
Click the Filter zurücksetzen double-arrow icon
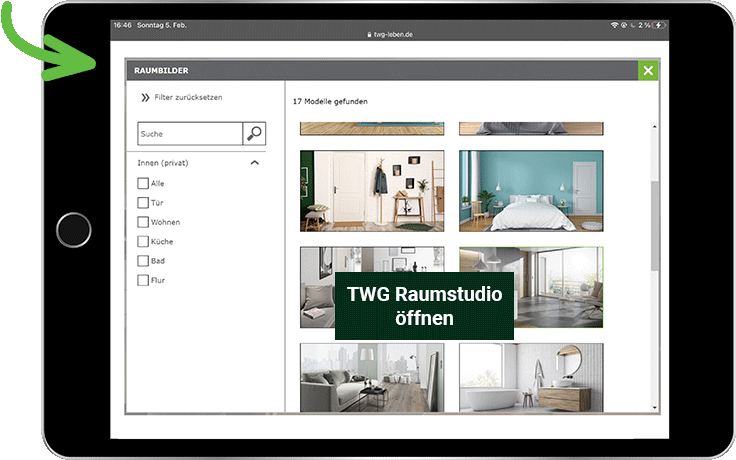click(145, 97)
